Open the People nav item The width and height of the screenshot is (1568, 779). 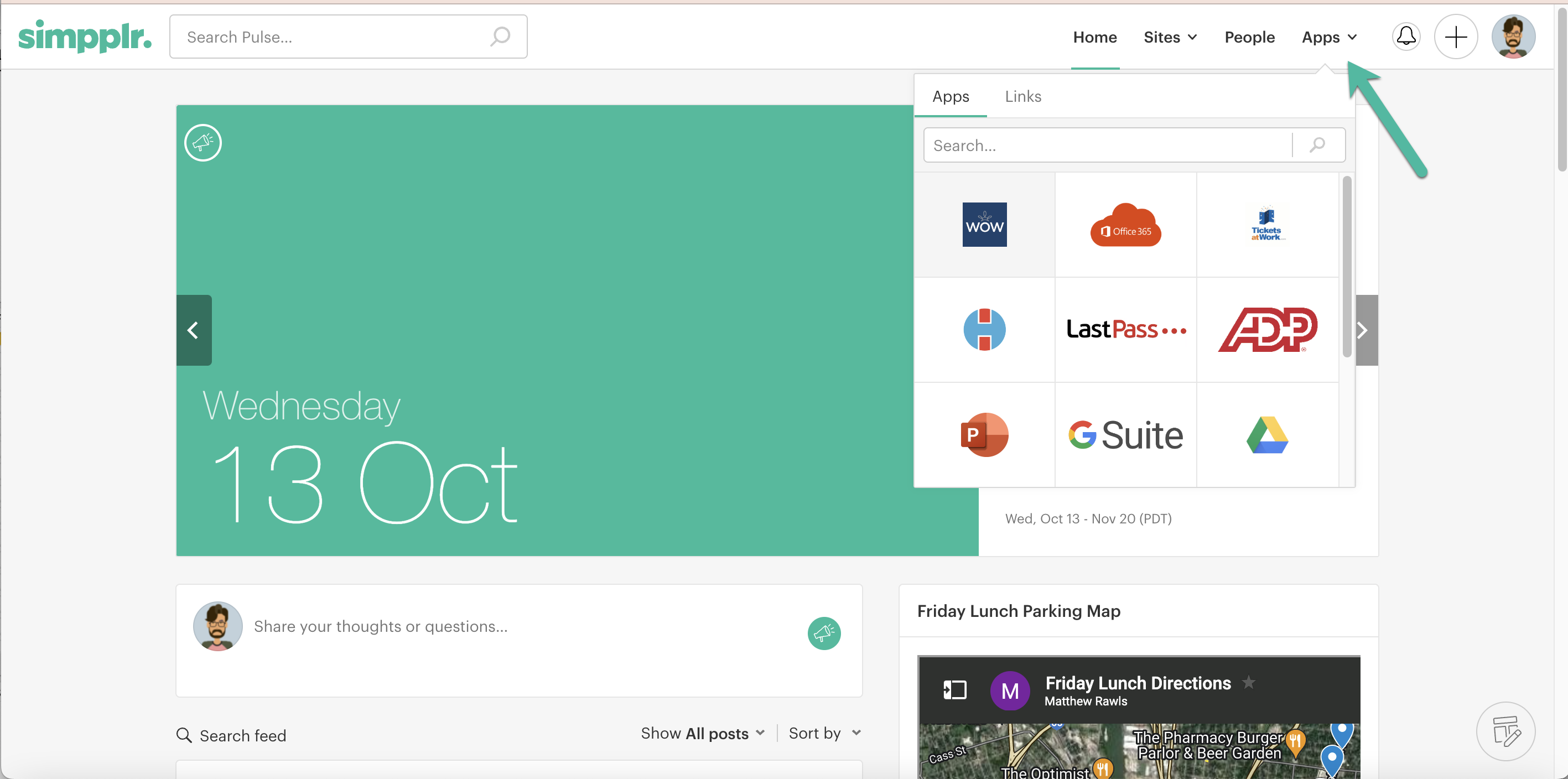[x=1249, y=37]
